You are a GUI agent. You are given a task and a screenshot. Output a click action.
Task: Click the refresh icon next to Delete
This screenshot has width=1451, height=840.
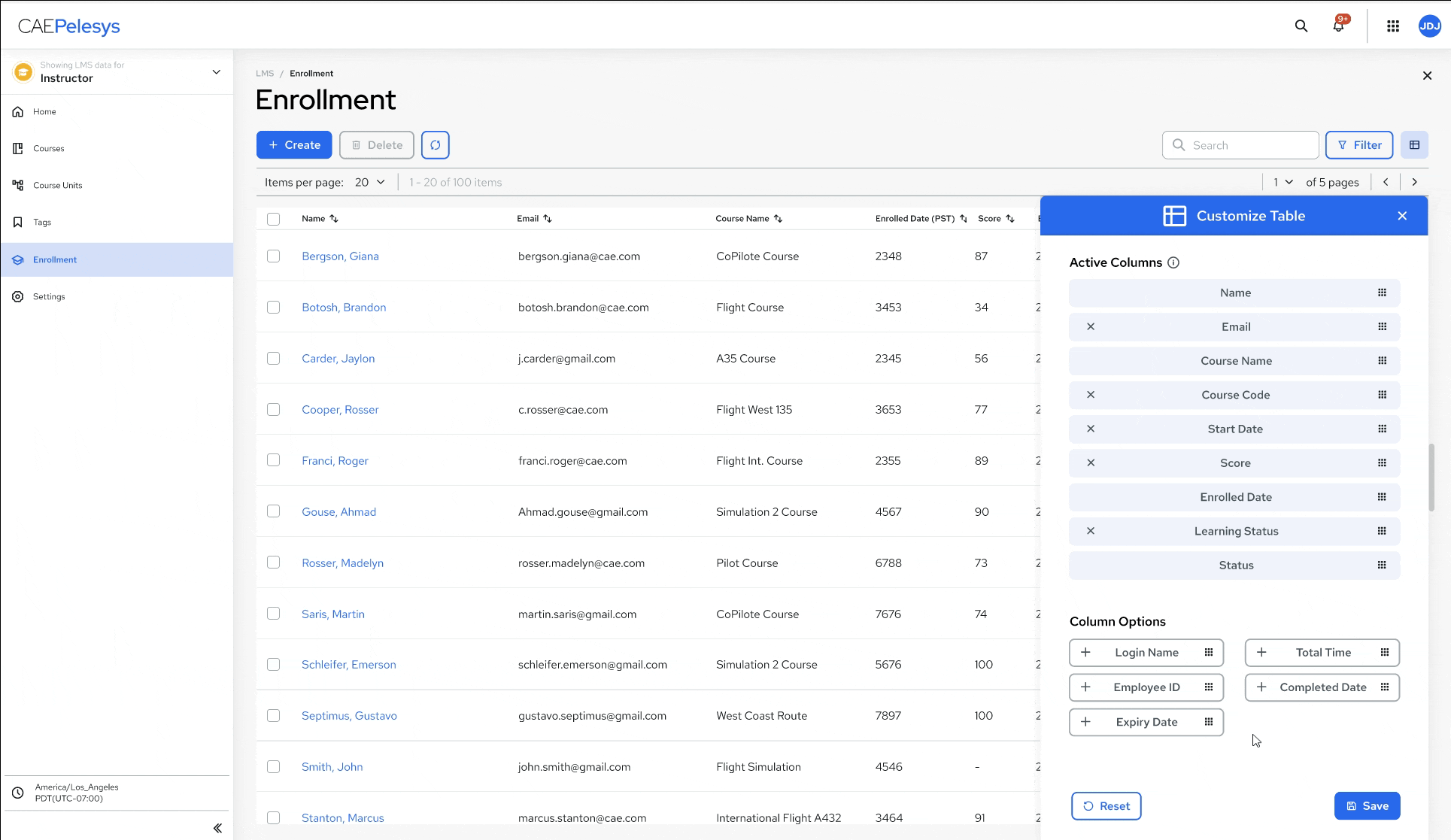click(x=435, y=145)
